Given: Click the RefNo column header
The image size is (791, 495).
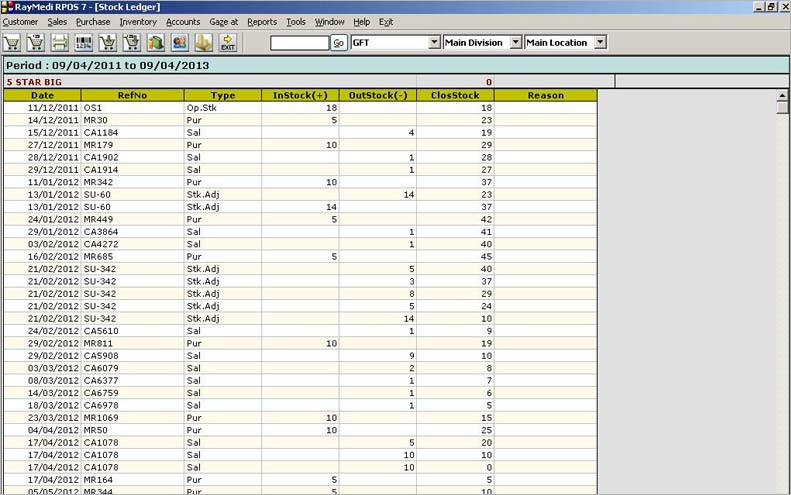Looking at the screenshot, I should click(x=133, y=95).
